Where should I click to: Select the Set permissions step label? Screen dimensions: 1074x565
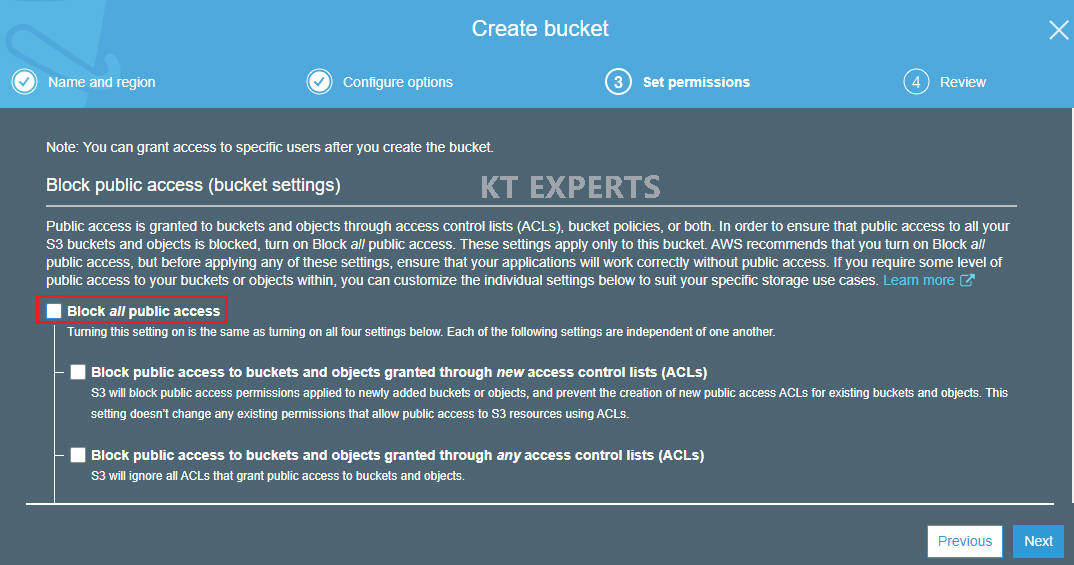tap(696, 82)
